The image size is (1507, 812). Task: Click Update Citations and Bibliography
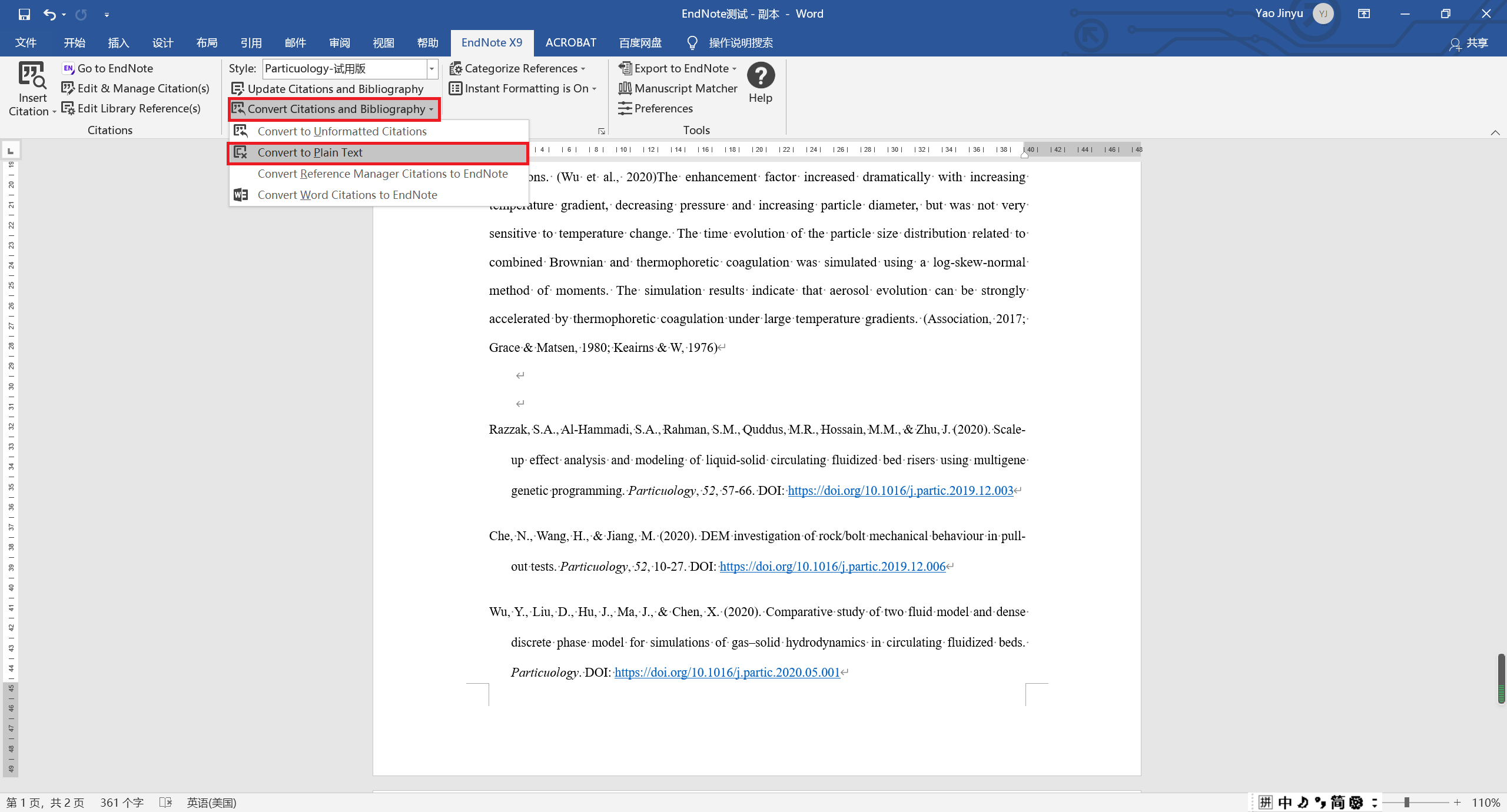coord(327,89)
